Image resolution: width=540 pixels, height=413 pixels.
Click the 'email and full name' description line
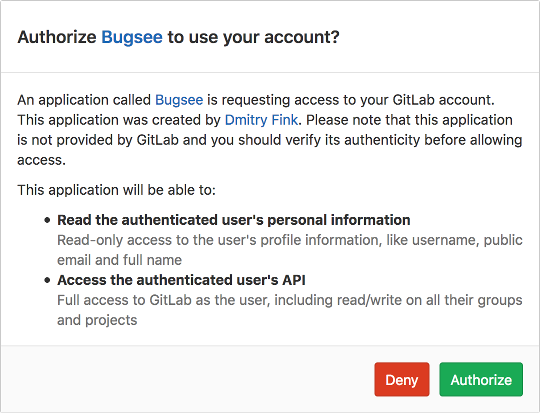119,260
